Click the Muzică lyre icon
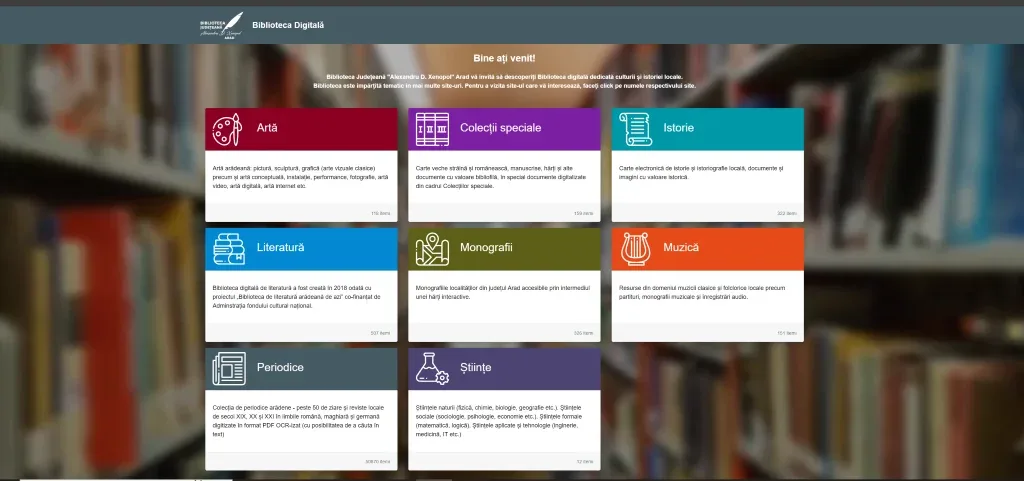This screenshot has height=481, width=1024. [635, 249]
